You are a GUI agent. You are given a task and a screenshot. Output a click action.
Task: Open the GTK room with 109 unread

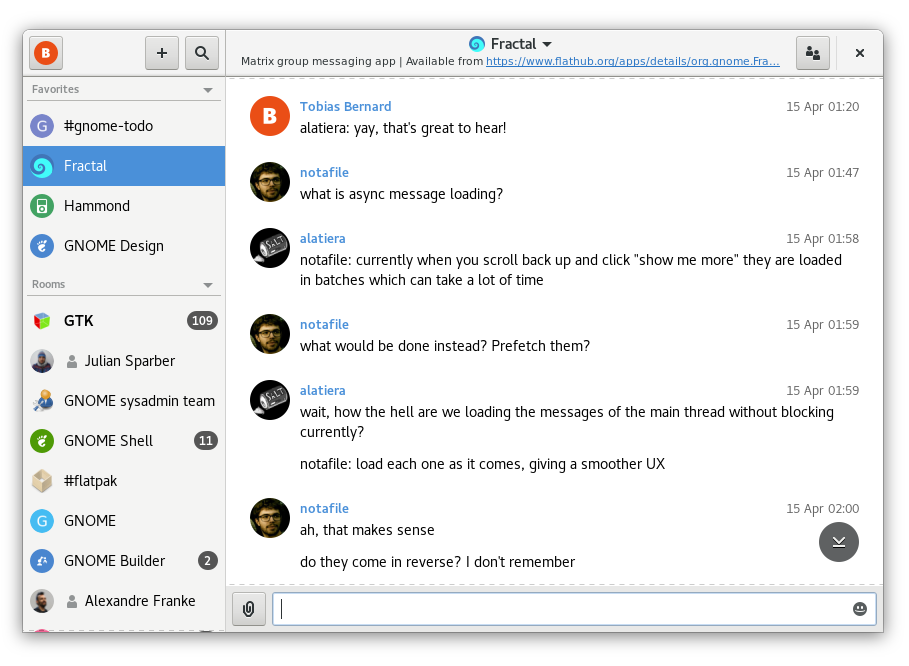click(124, 321)
